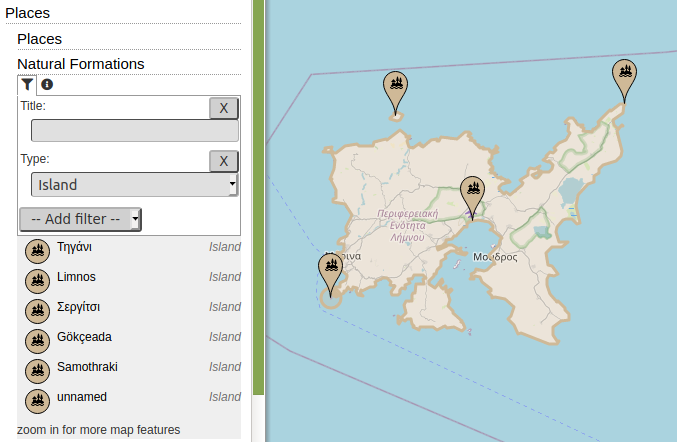Click the Island type label next to Limnos
This screenshot has height=442, width=677.
point(225,277)
